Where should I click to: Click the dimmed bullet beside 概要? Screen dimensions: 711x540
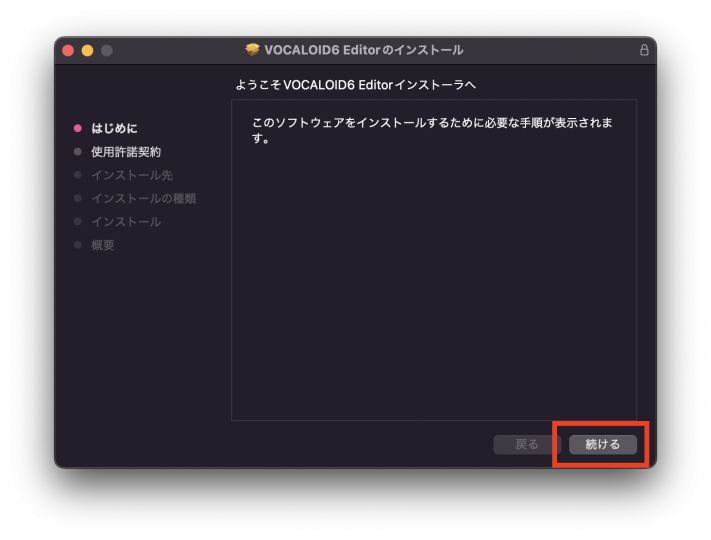(78, 245)
